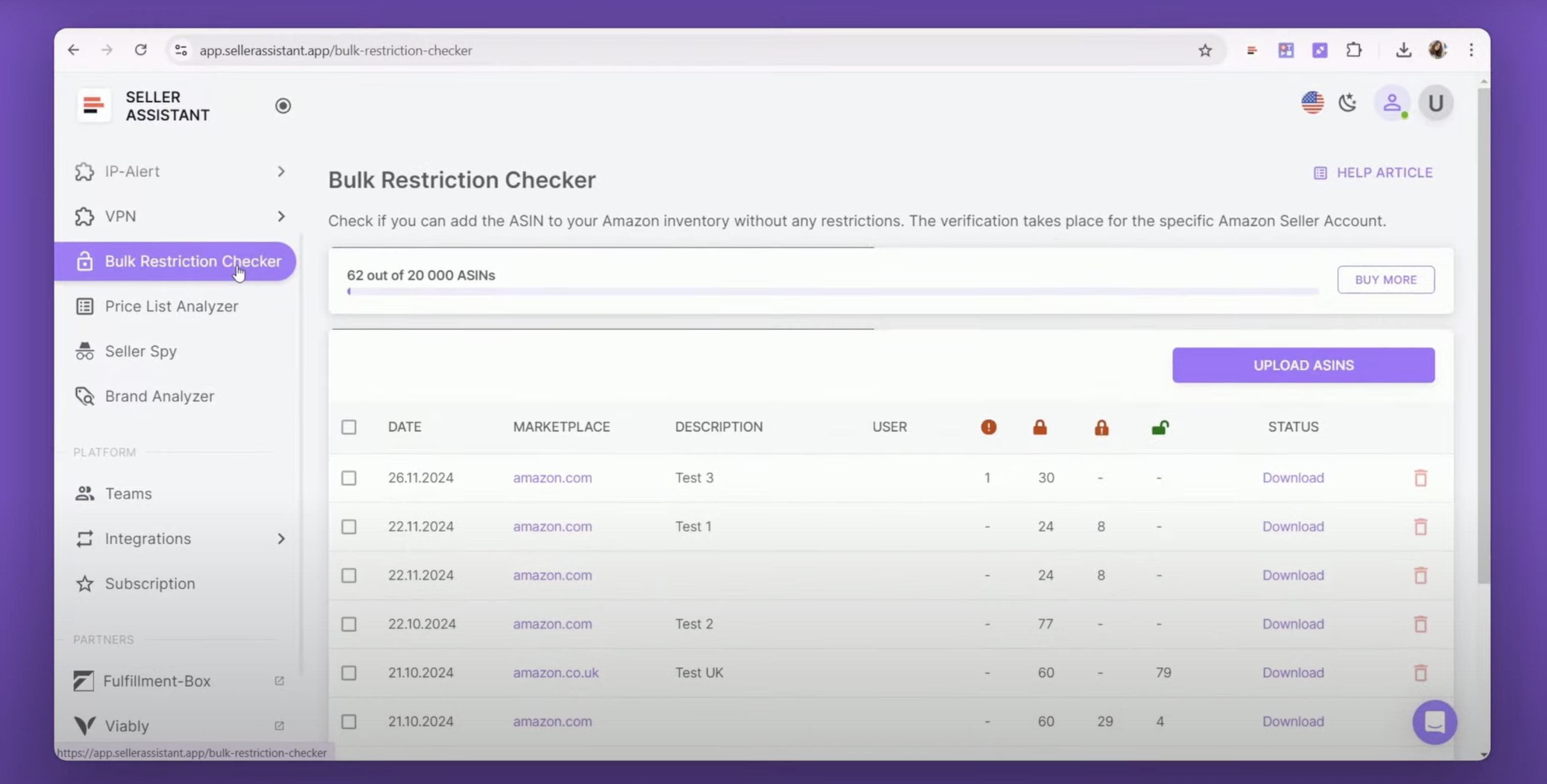Open the Seller Spy tool
The width and height of the screenshot is (1547, 784).
tap(140, 350)
